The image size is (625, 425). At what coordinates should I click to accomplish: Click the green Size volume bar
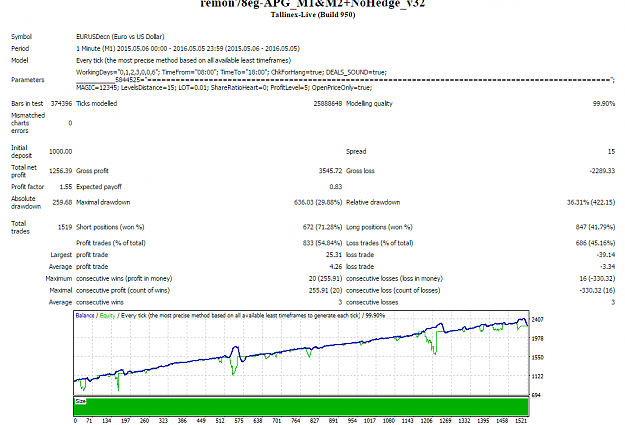click(x=301, y=407)
